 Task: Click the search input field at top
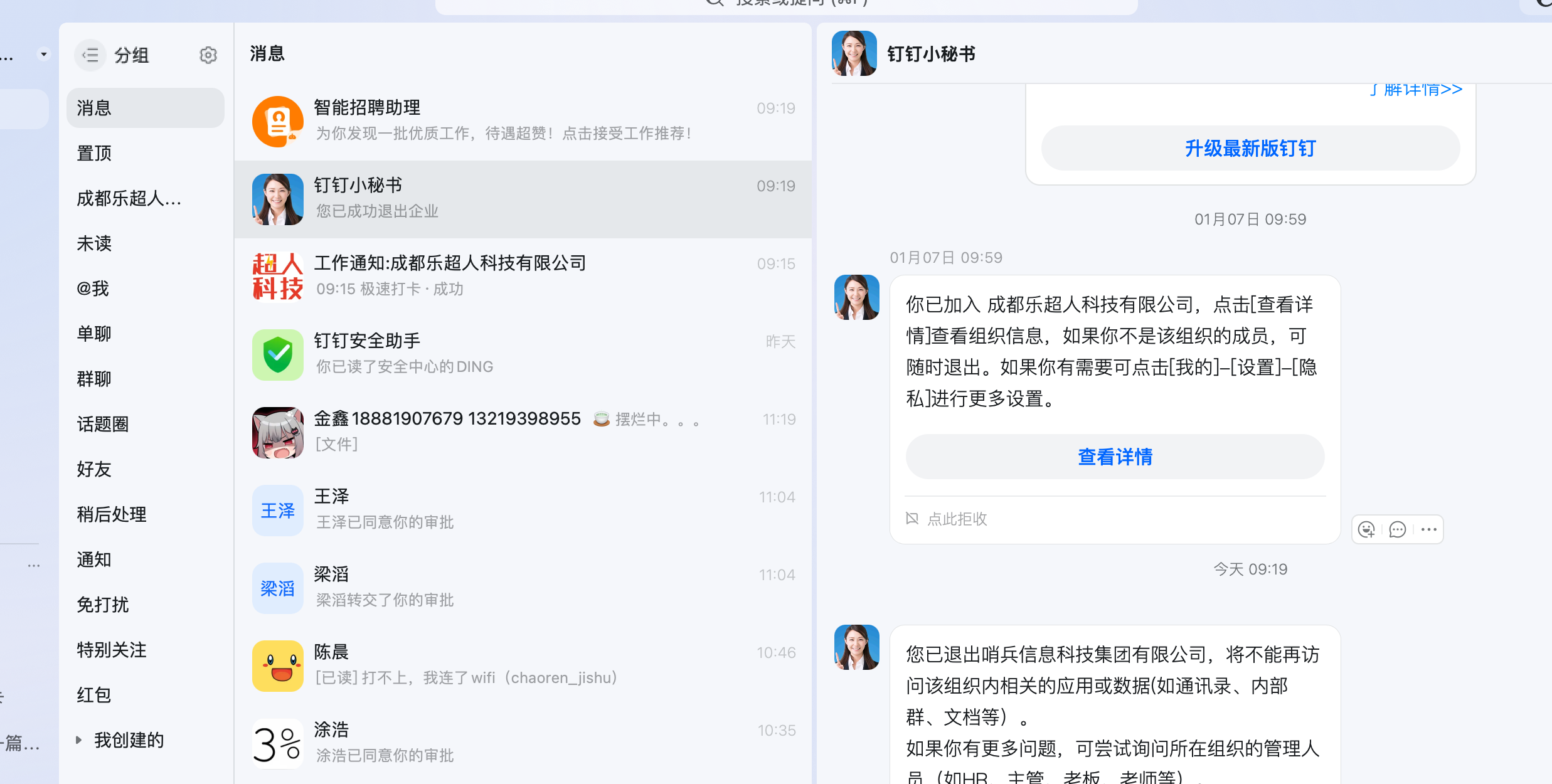pos(785,5)
